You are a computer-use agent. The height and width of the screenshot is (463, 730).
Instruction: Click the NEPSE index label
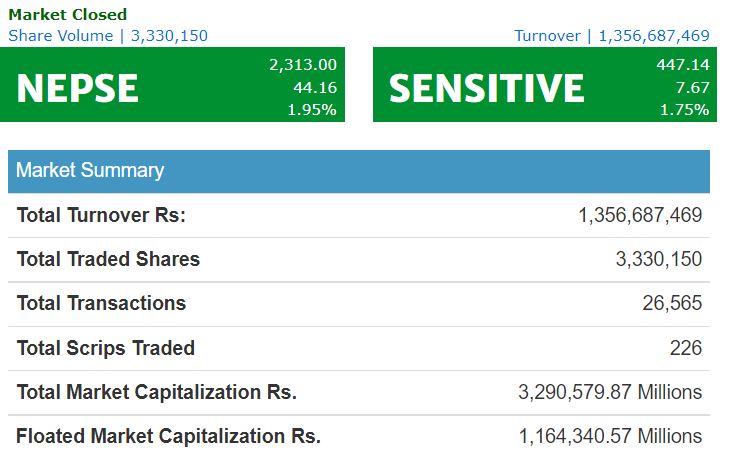pyautogui.click(x=77, y=88)
